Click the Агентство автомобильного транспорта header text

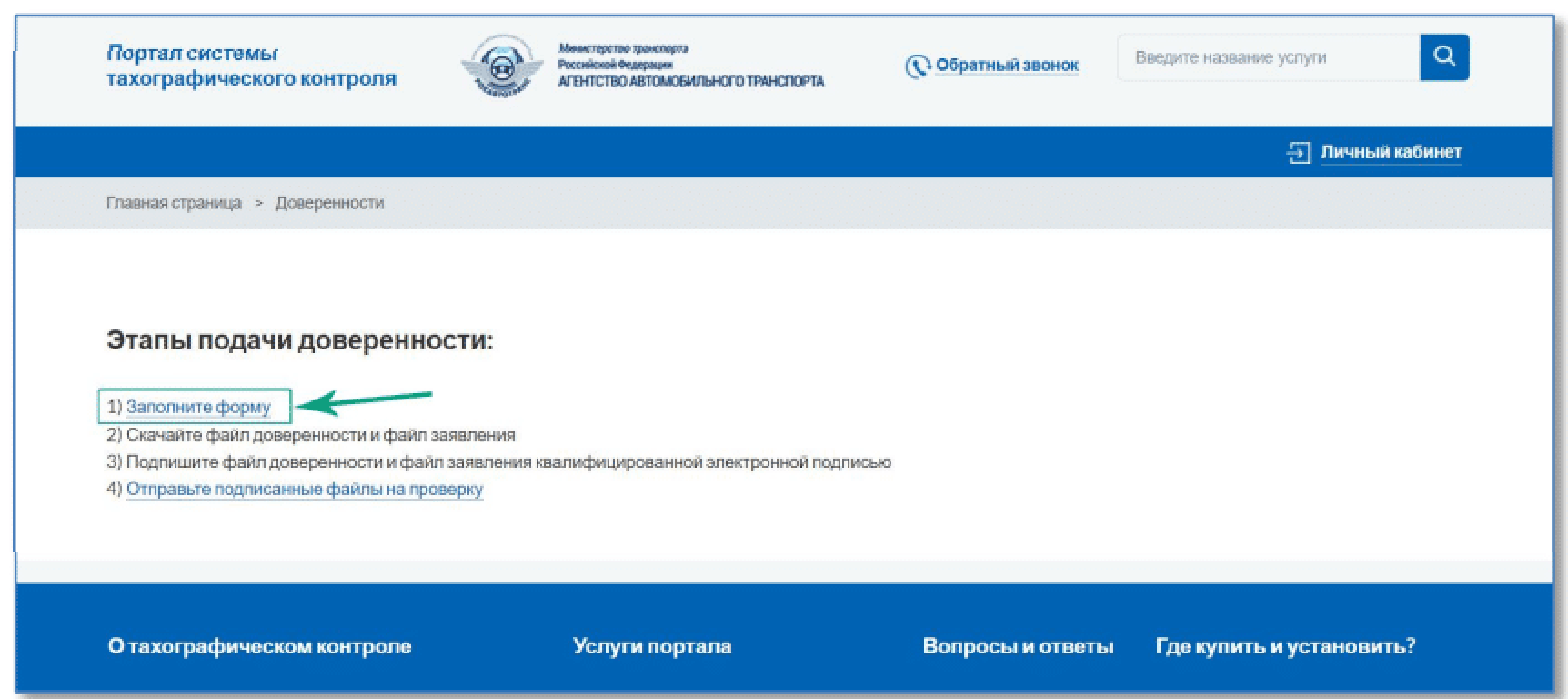click(690, 81)
